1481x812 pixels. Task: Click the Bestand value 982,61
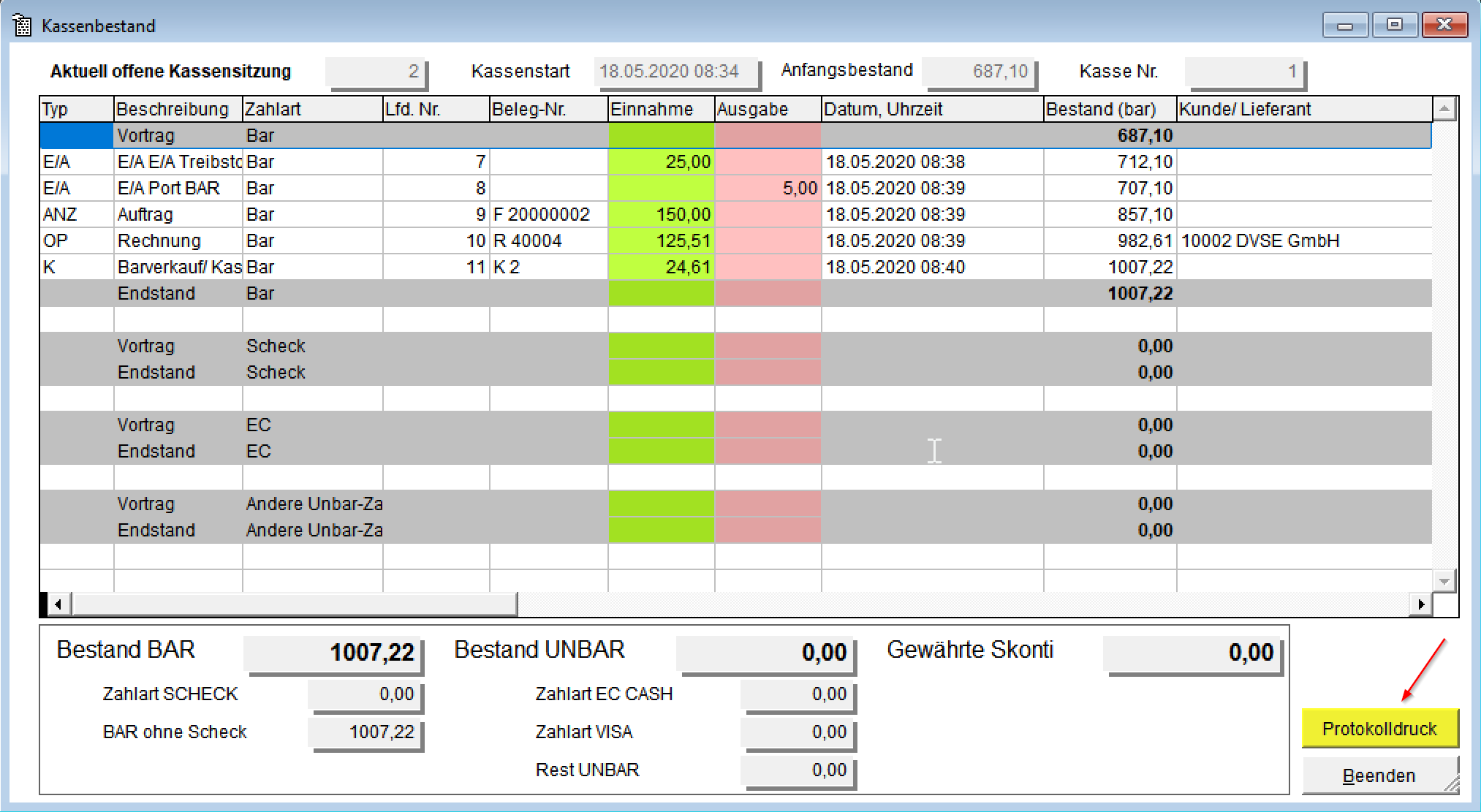[x=1110, y=240]
